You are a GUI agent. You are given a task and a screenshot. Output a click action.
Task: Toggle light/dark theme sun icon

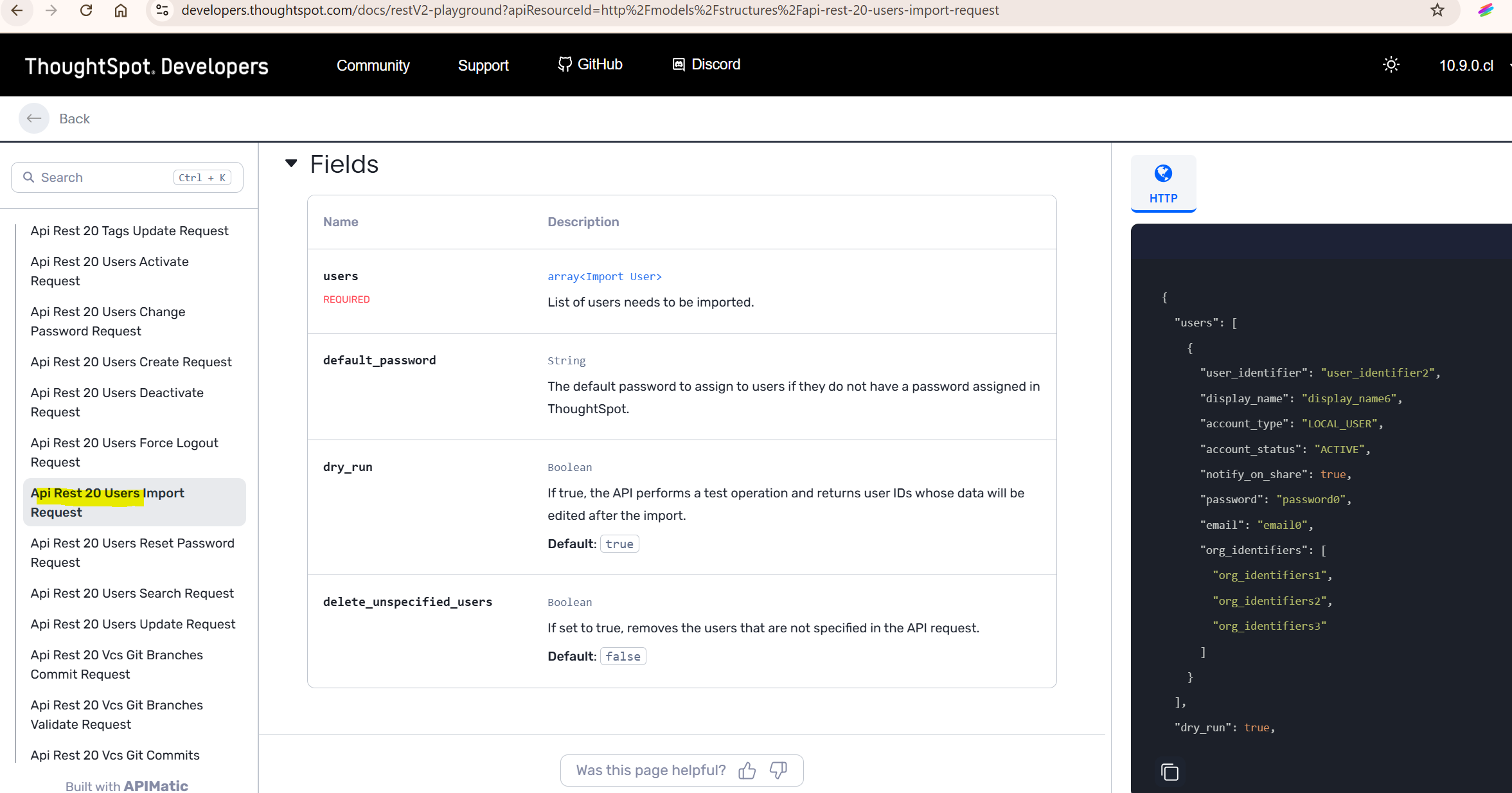click(1391, 65)
